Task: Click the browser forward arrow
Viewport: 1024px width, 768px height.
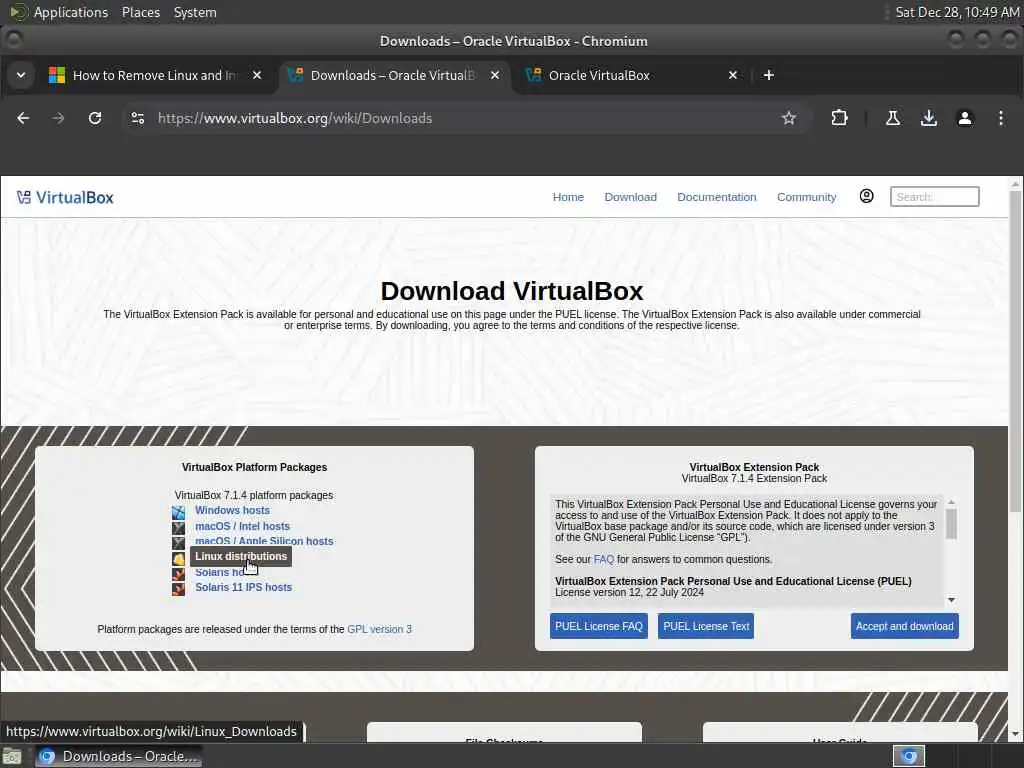Action: [58, 118]
